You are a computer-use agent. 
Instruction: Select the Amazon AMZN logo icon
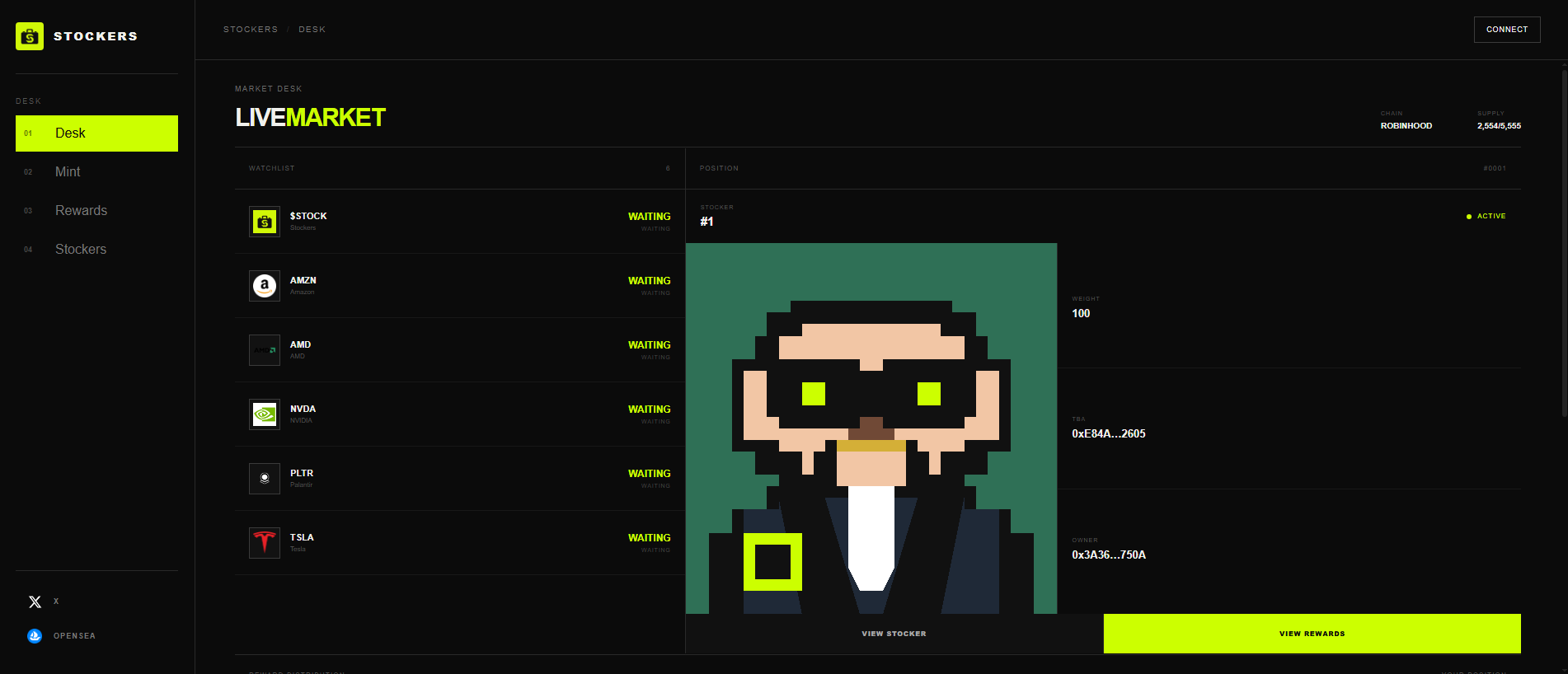coord(265,286)
